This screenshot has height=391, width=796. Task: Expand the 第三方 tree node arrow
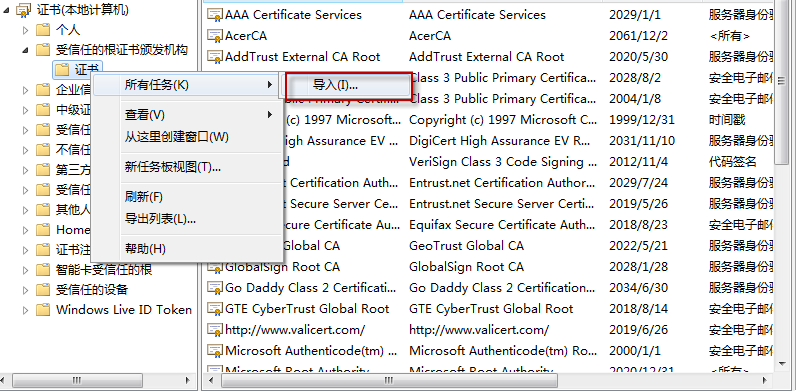click(25, 170)
